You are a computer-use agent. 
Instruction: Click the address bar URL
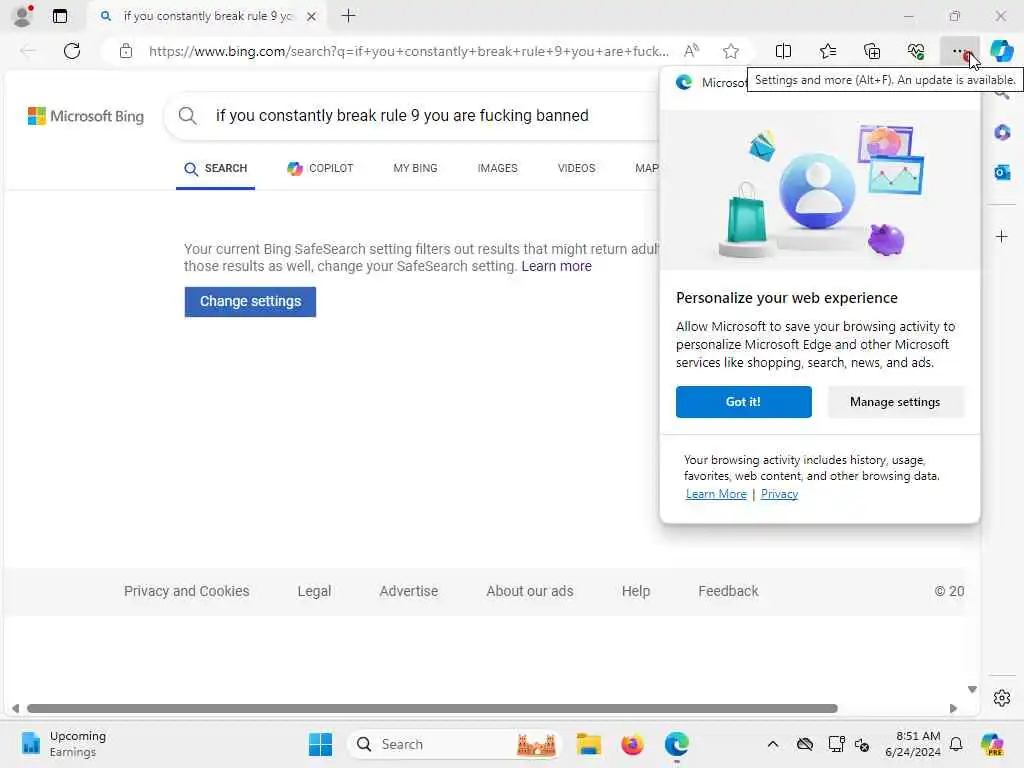click(x=409, y=51)
